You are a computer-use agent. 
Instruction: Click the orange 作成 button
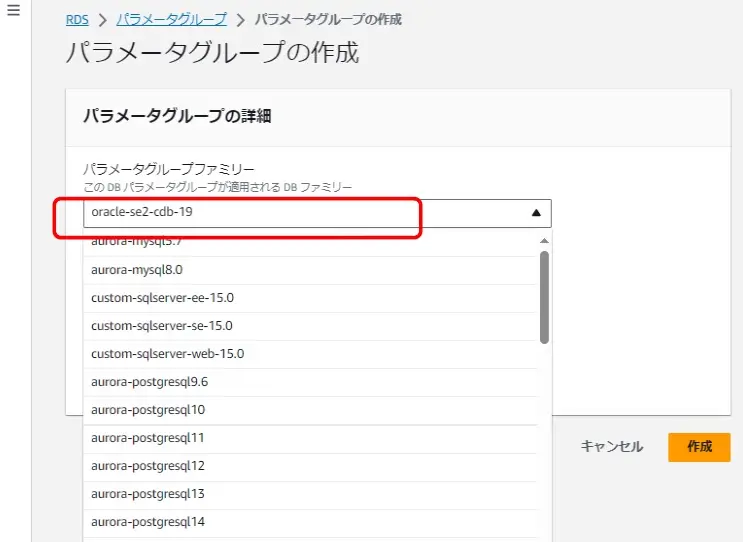(699, 447)
